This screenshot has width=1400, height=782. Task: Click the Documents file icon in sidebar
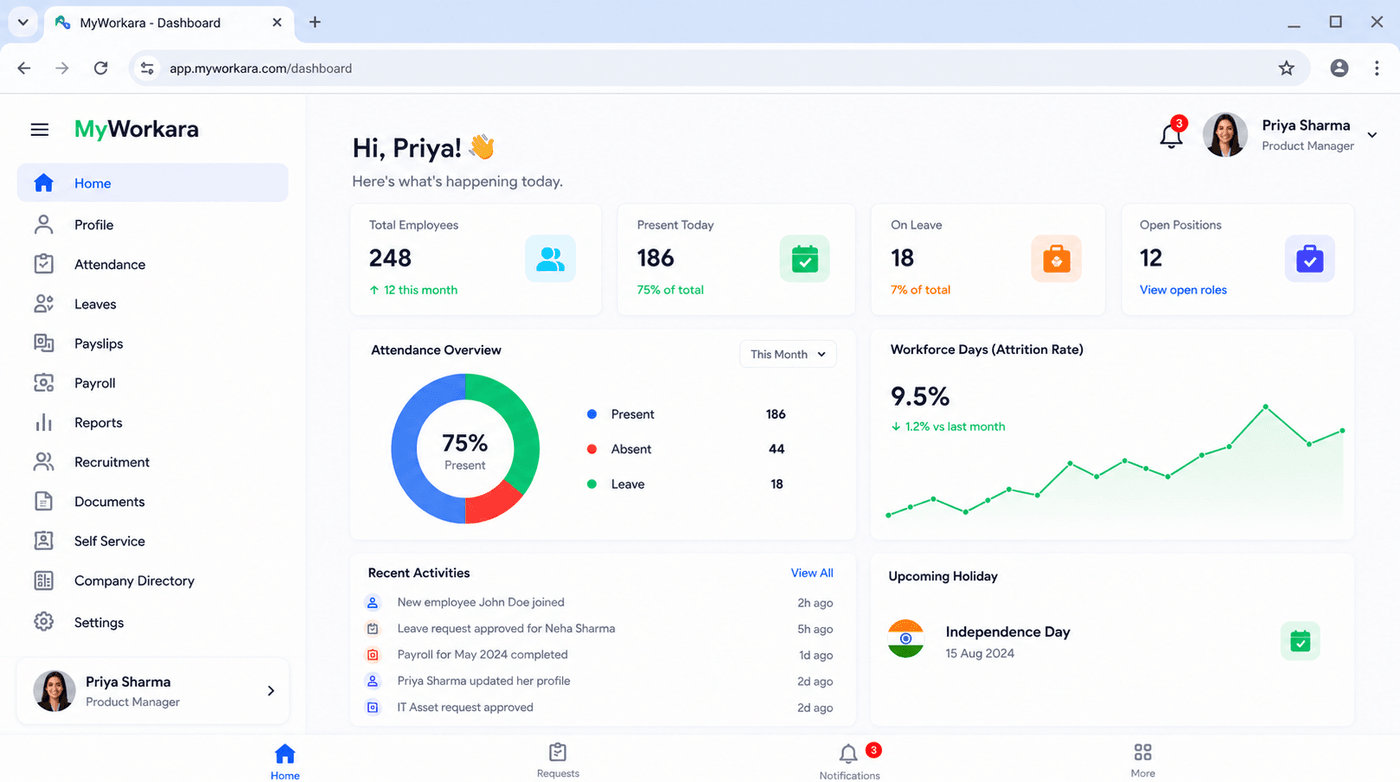pyautogui.click(x=43, y=501)
